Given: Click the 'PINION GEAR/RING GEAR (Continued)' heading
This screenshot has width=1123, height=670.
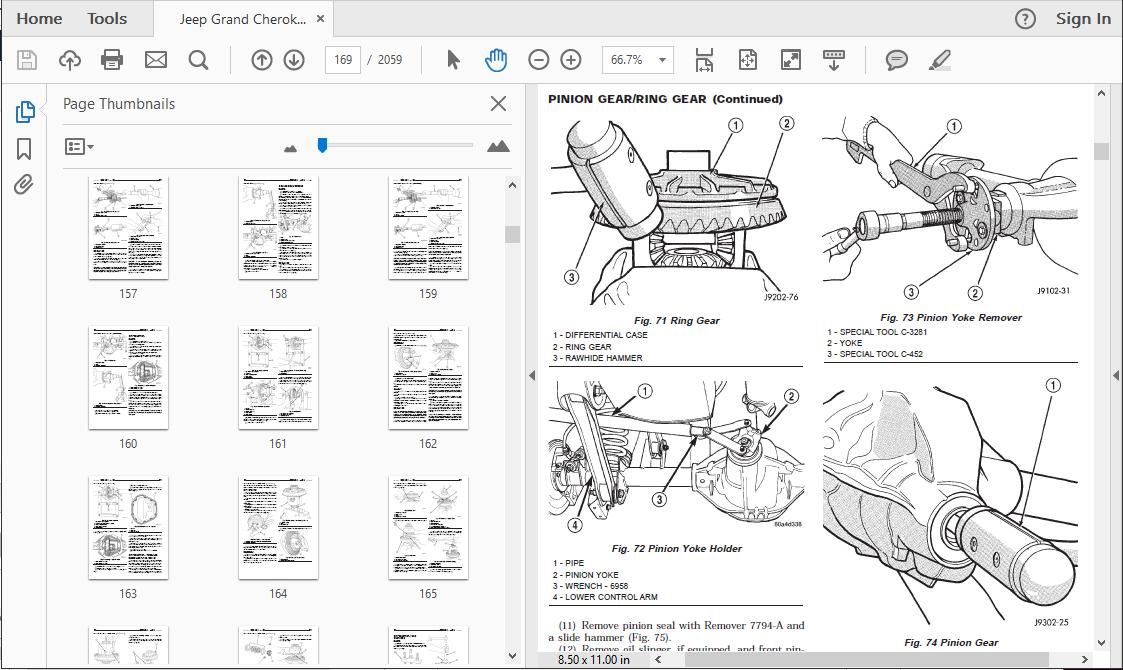Looking at the screenshot, I should pyautogui.click(x=665, y=99).
